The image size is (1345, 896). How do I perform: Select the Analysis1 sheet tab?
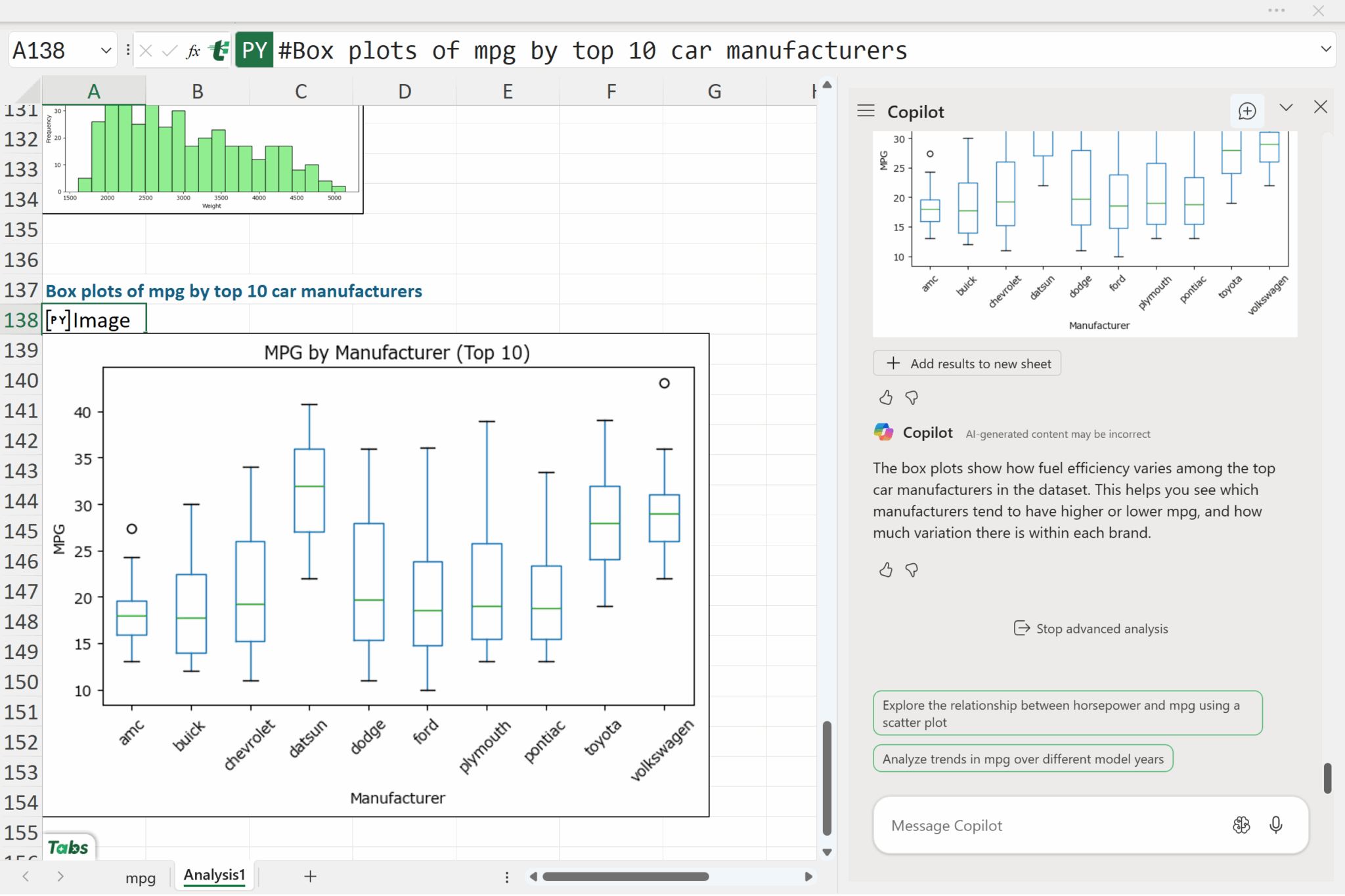(x=214, y=876)
